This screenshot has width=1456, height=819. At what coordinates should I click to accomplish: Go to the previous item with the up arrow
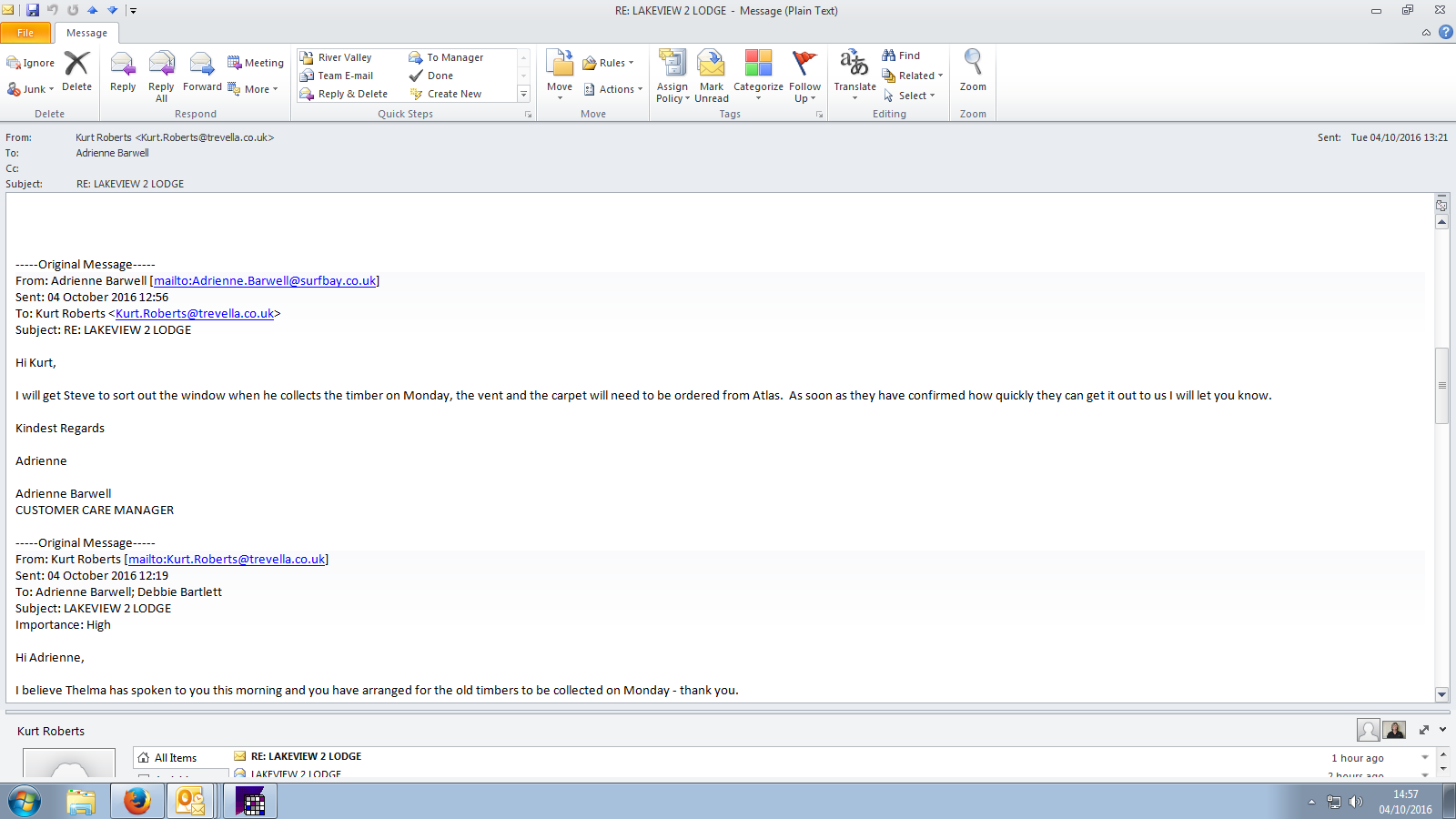(93, 10)
